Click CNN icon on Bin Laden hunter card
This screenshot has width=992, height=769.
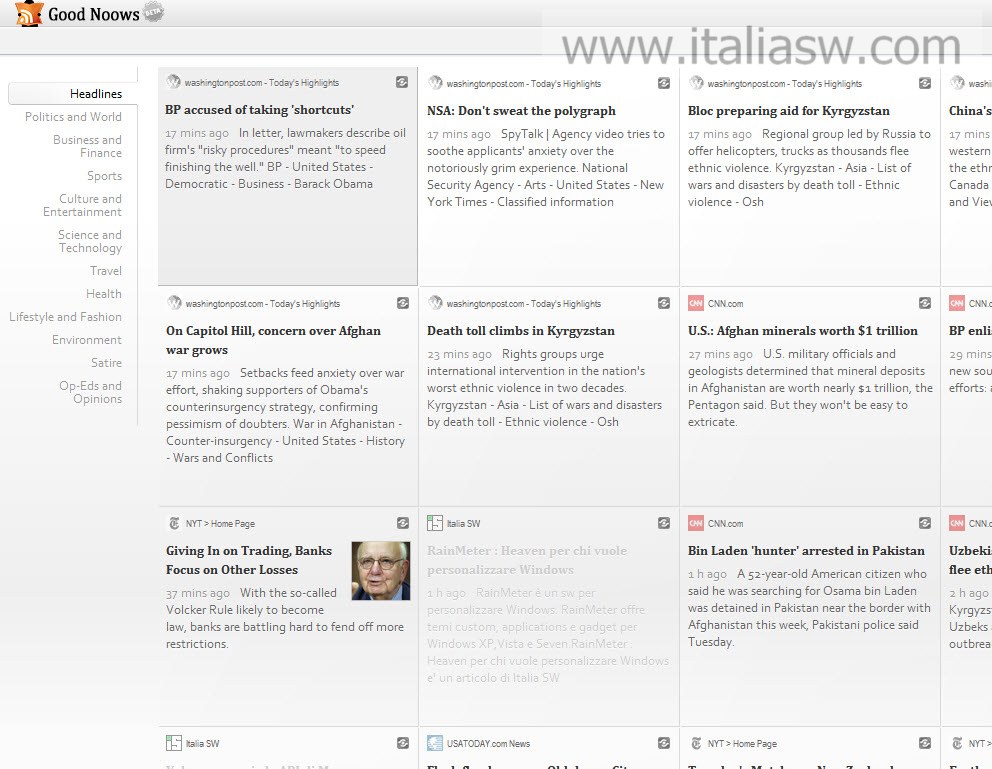[x=696, y=523]
